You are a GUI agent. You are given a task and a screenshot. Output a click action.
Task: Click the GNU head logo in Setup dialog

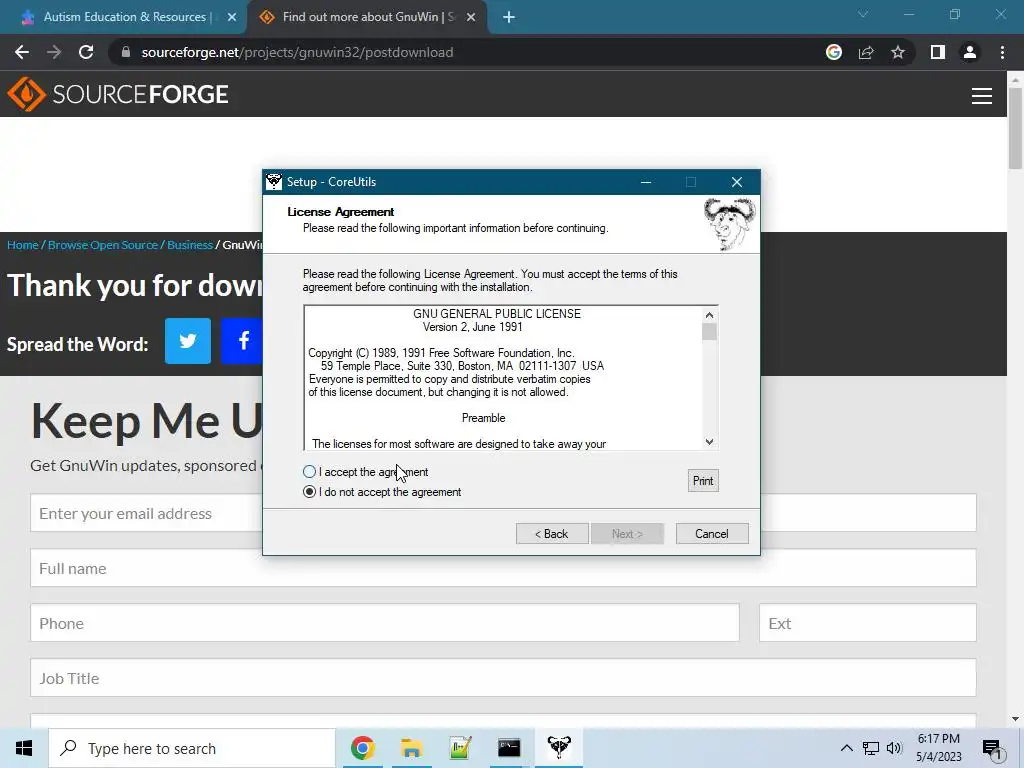729,224
